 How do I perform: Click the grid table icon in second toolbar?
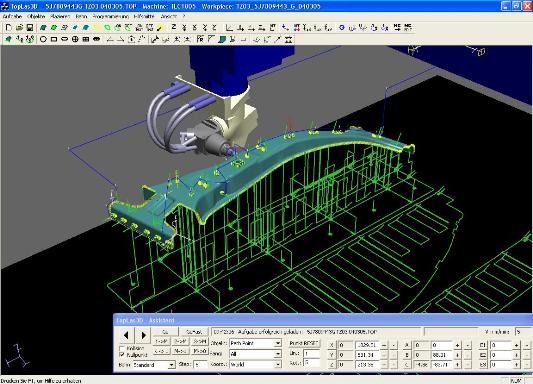coord(86,39)
